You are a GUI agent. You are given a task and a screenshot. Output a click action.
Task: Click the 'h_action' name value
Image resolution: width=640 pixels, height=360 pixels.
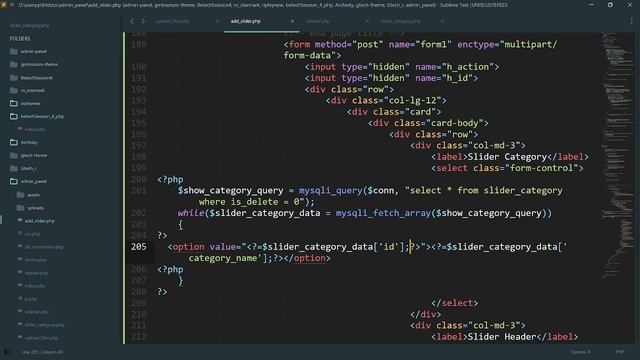click(x=468, y=67)
